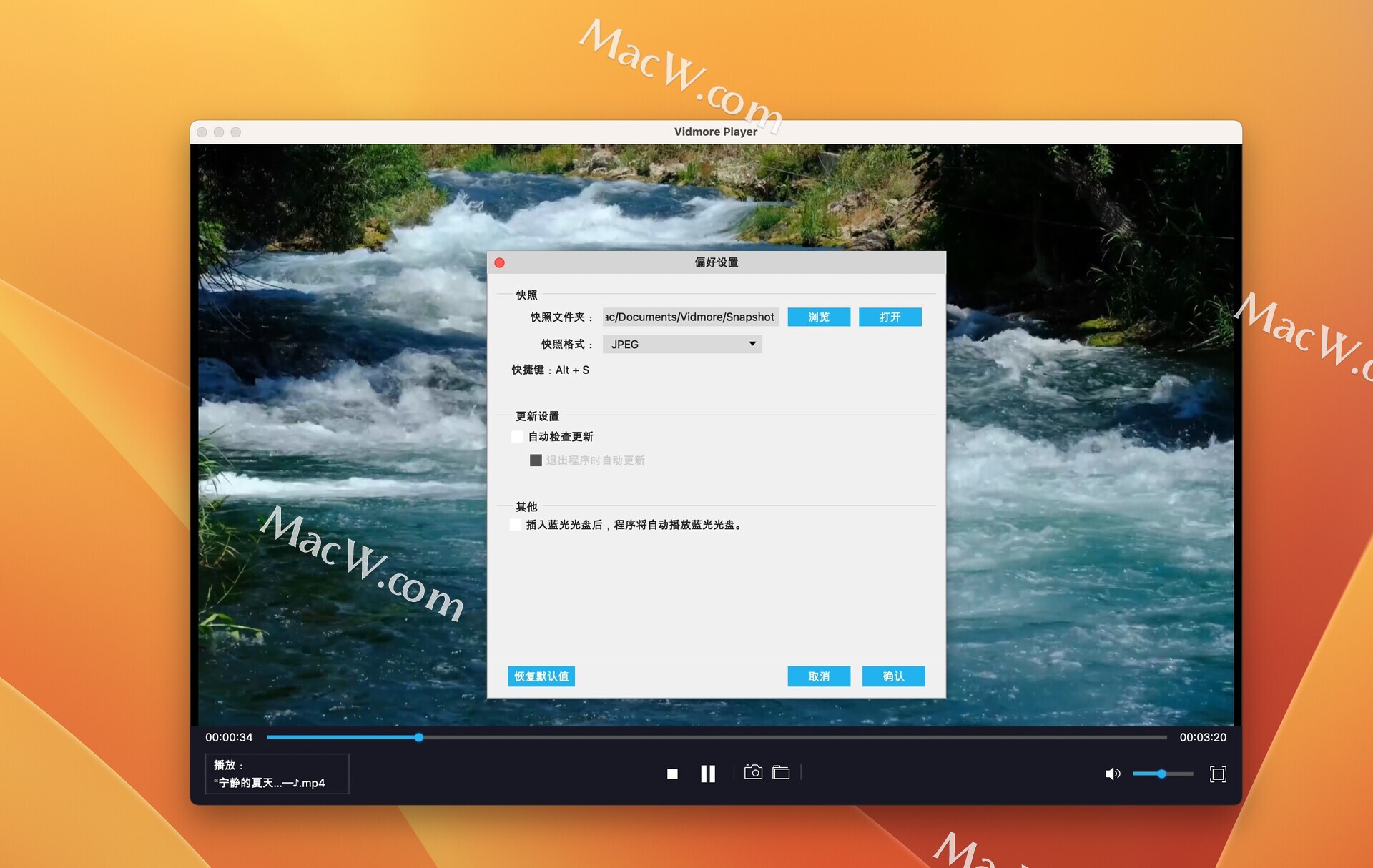Viewport: 1373px width, 868px height.
Task: Toggle 退出程序时自动更新 checkbox
Action: [536, 460]
